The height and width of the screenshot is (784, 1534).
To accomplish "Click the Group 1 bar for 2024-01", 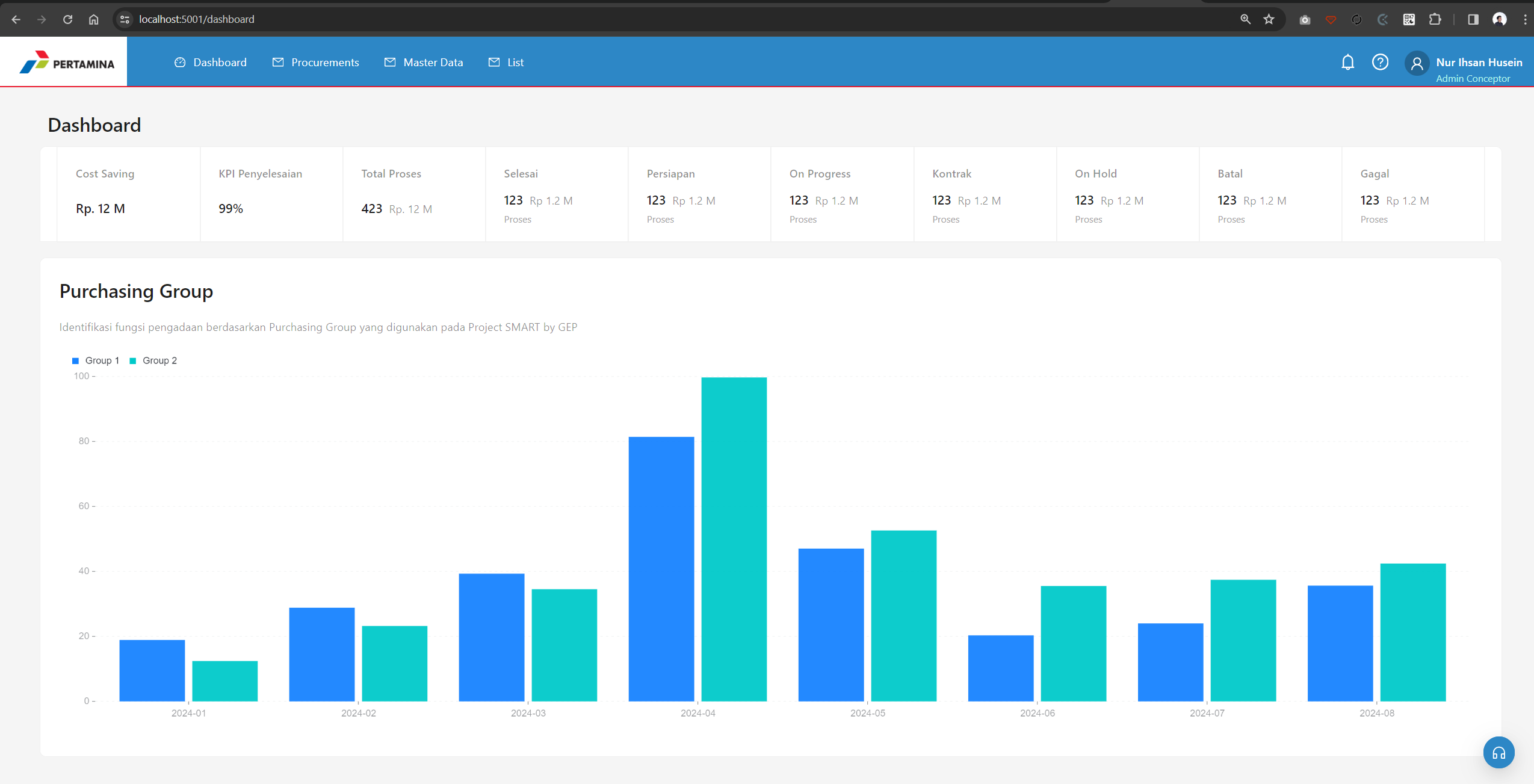I will click(x=152, y=670).
